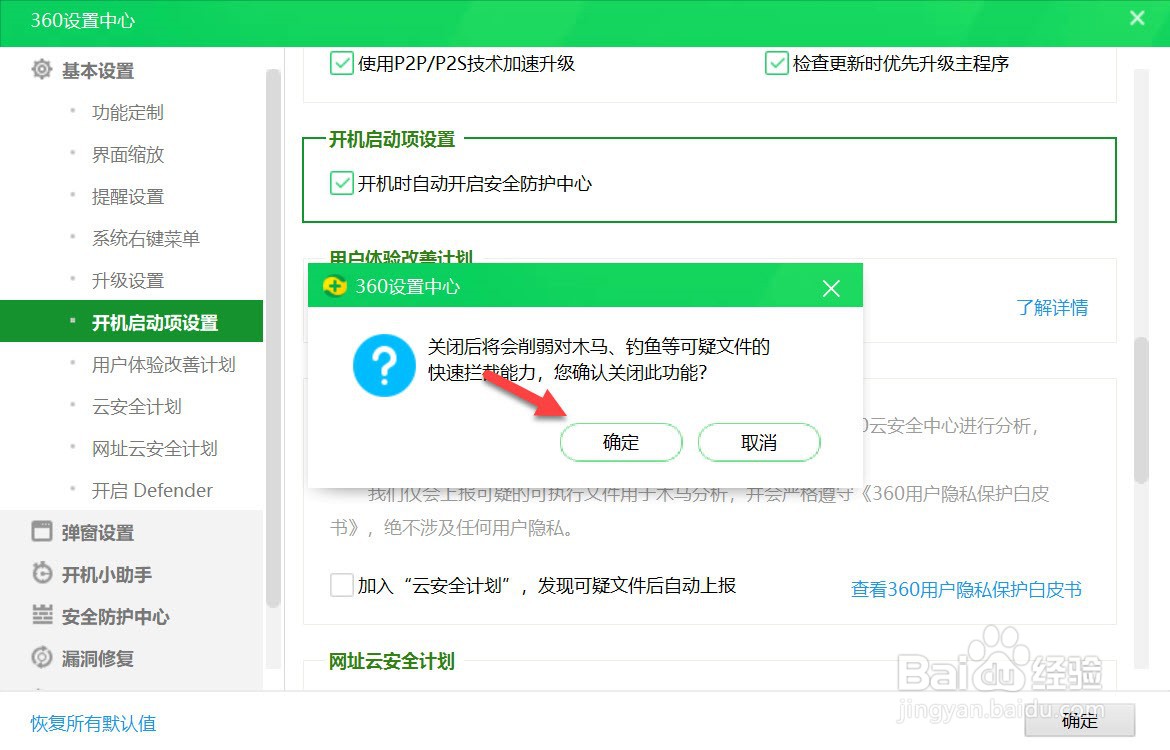The height and width of the screenshot is (750, 1170).
Task: Toggle 检查更新时优先升级主程序 checkbox
Action: pyautogui.click(x=776, y=63)
